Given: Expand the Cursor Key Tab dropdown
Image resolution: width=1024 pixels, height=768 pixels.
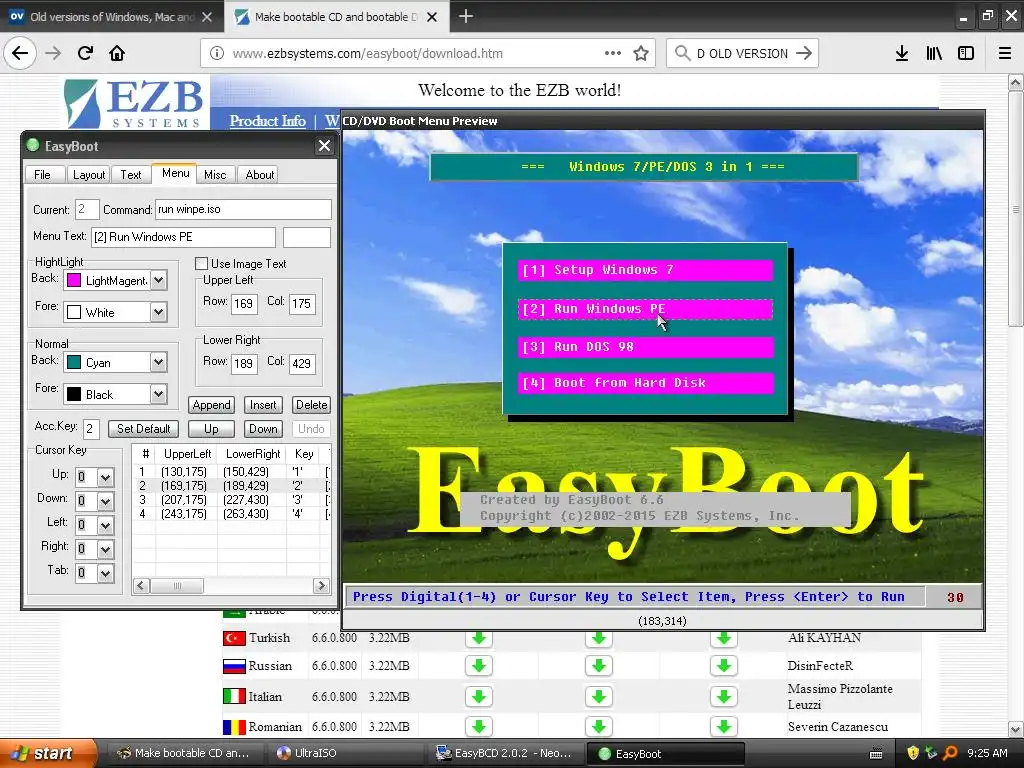Looking at the screenshot, I should [105, 573].
